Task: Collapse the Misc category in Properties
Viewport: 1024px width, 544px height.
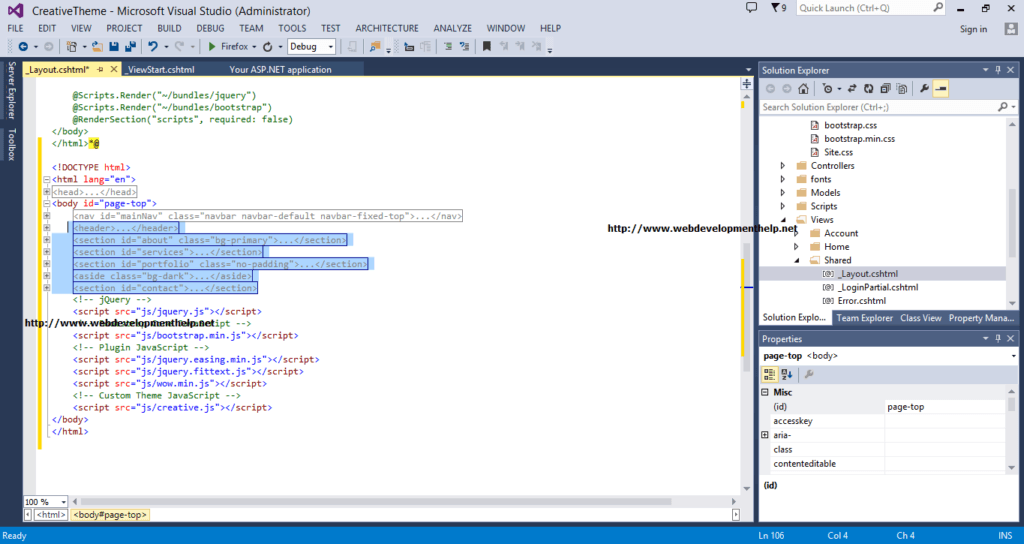Action: click(765, 392)
